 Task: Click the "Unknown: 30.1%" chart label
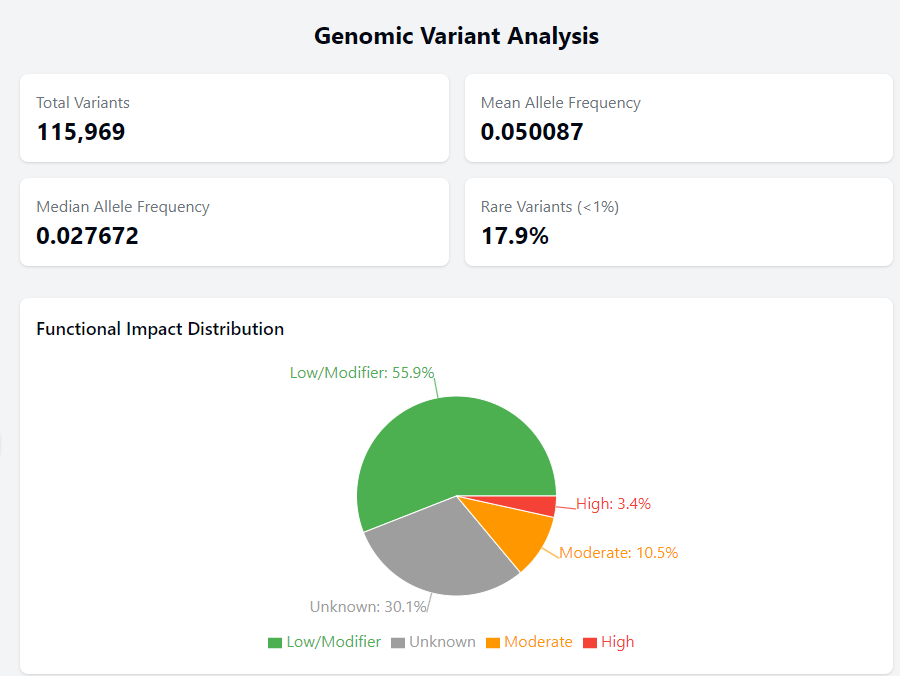pyautogui.click(x=368, y=606)
